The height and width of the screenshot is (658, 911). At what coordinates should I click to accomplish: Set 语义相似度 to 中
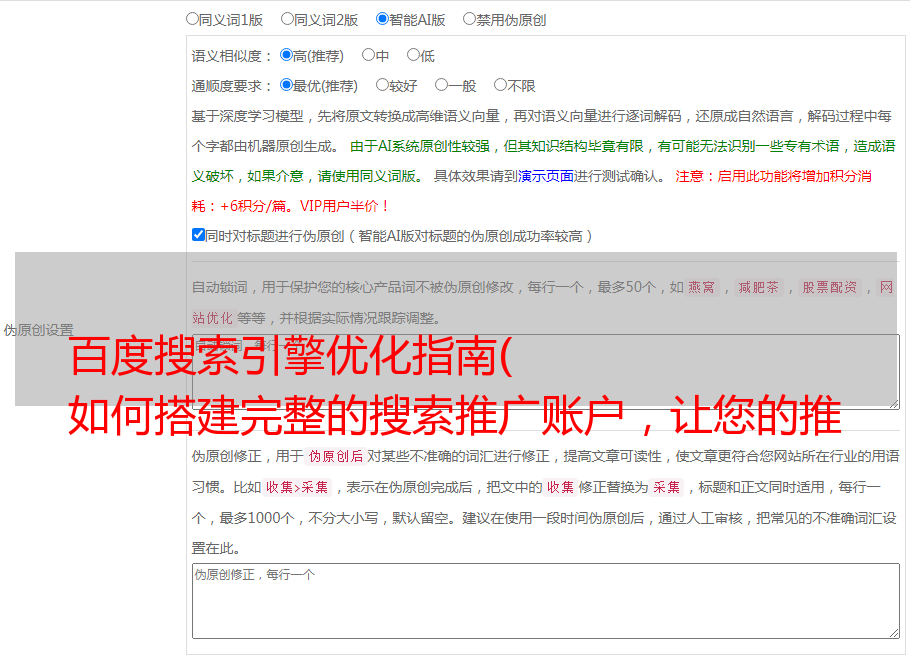pyautogui.click(x=368, y=55)
